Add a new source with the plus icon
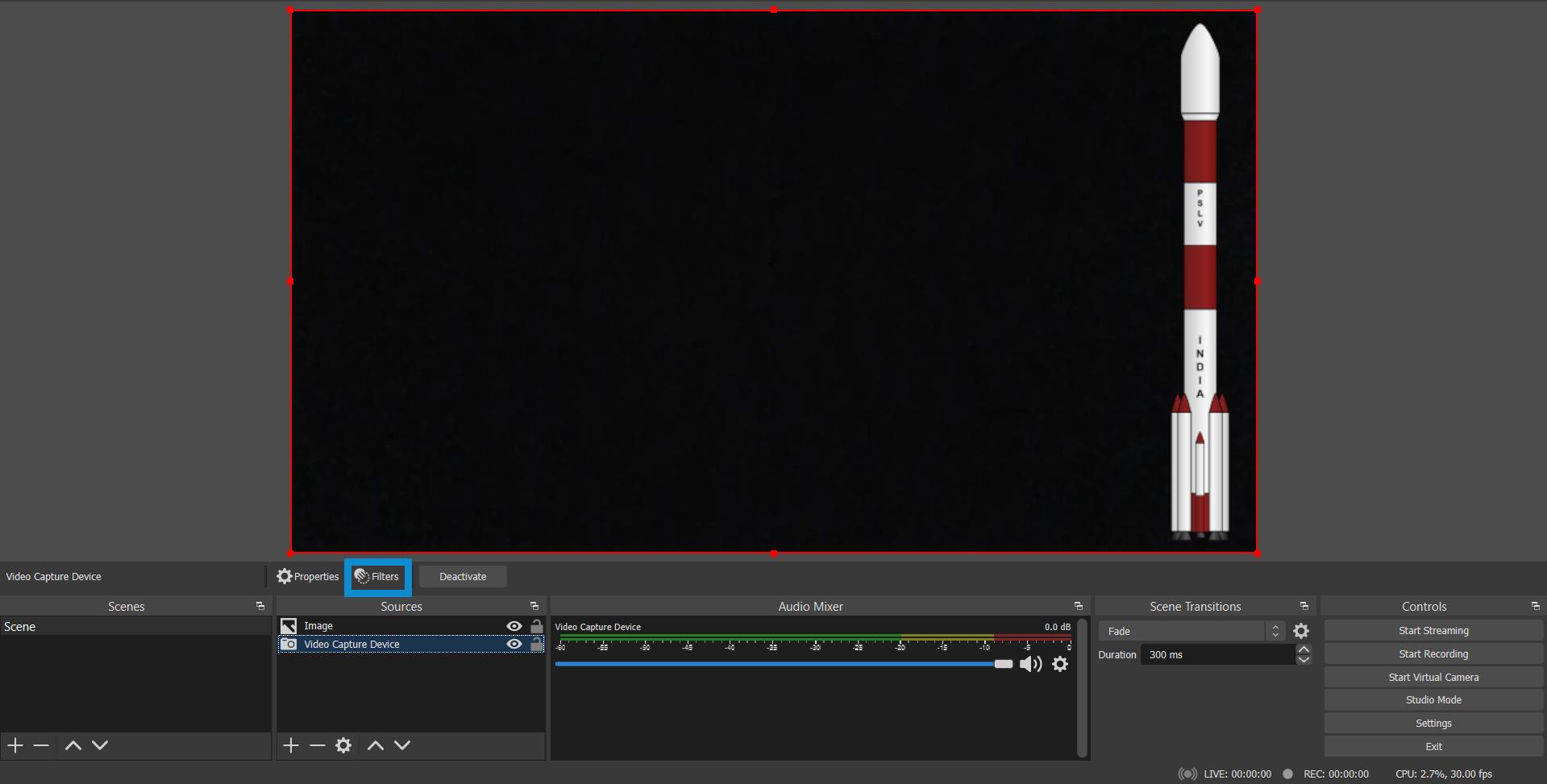The width and height of the screenshot is (1547, 784). 290,745
